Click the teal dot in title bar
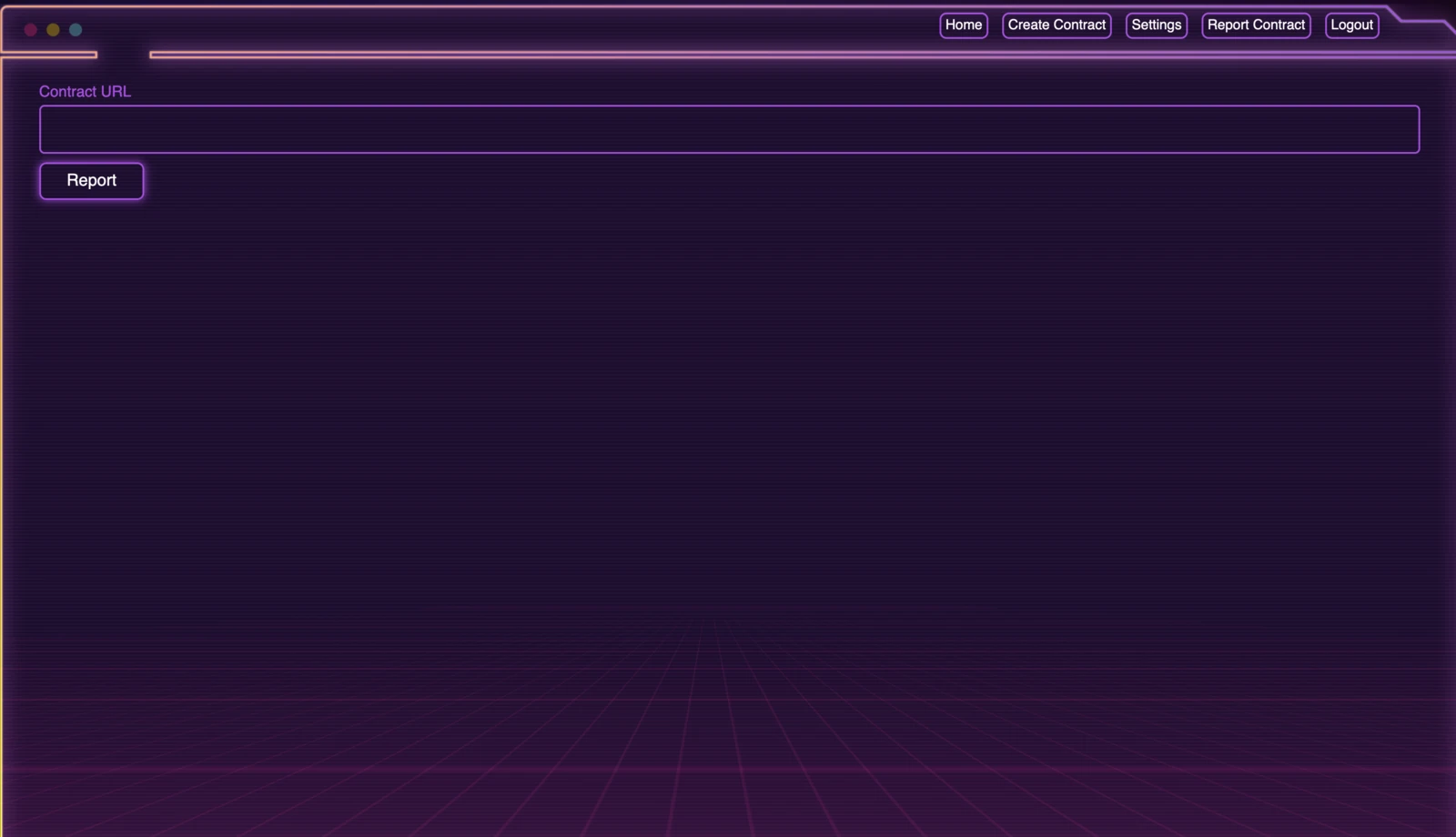1456x837 pixels. [76, 30]
